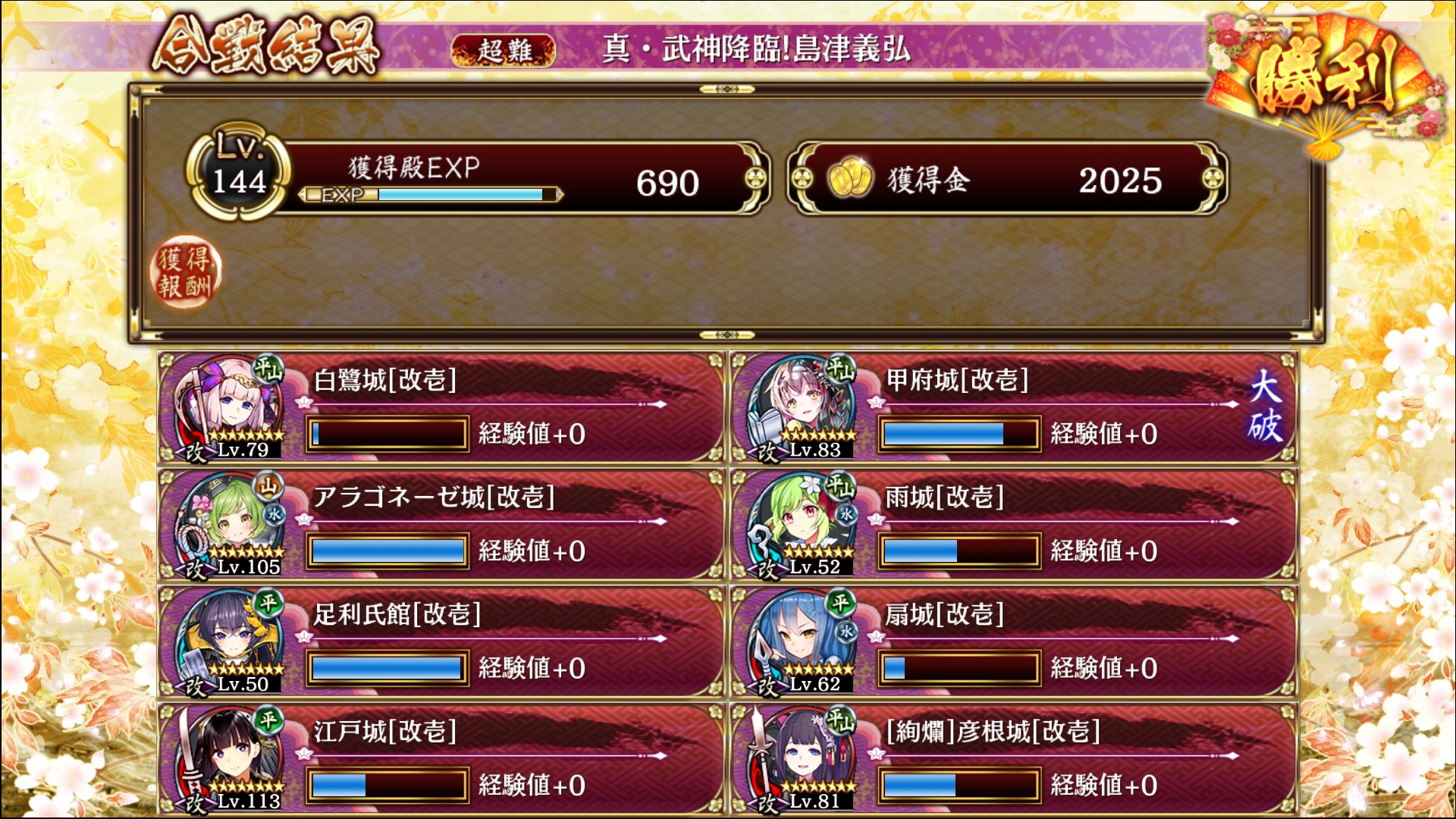The image size is (1456, 819).
Task: Click the 殿 EXP progress bar
Action: 431,195
